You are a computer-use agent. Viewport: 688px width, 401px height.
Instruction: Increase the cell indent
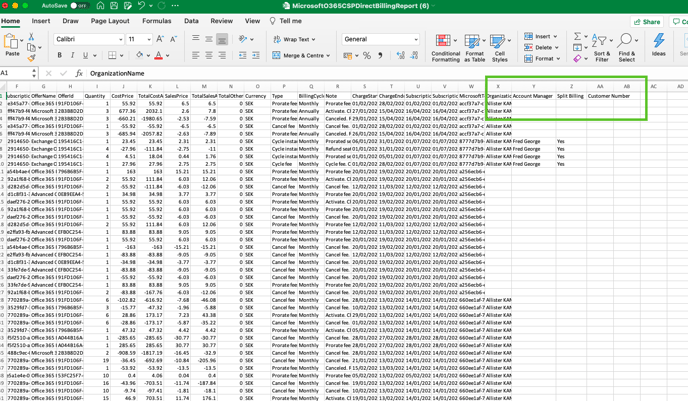tap(256, 55)
